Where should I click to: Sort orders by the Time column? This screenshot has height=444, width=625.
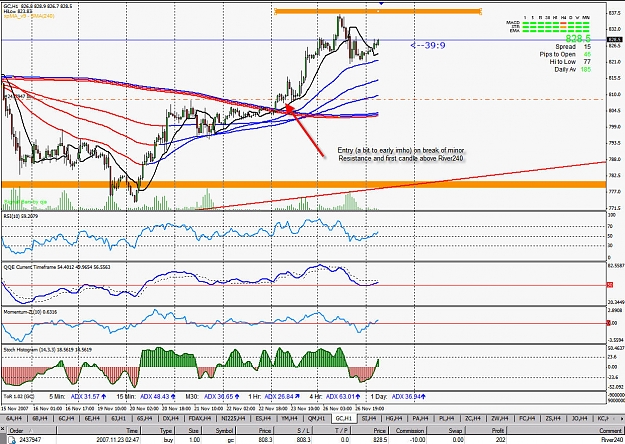pos(98,430)
